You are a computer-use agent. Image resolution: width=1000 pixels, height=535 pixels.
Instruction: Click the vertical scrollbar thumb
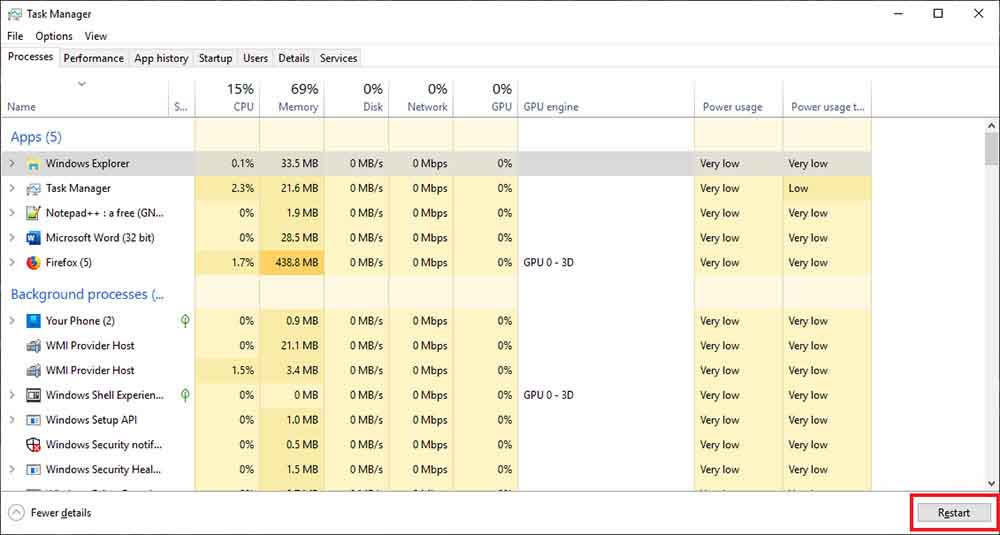click(990, 149)
